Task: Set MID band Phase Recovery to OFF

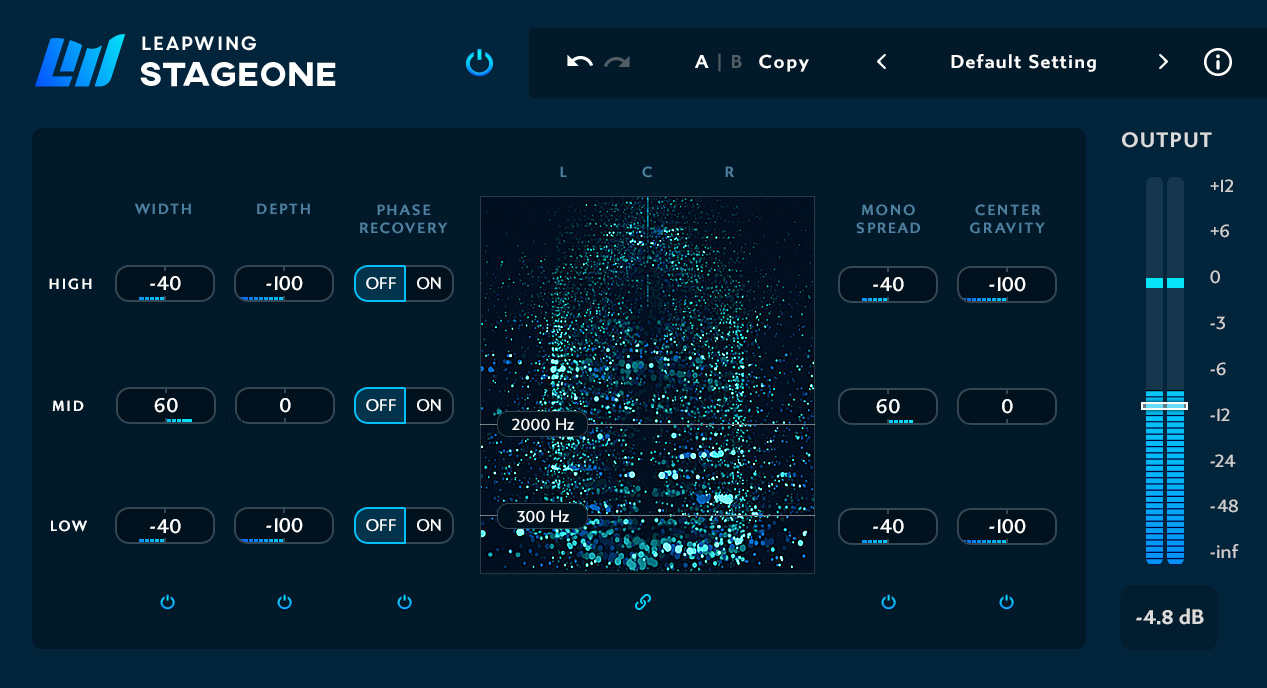Action: pos(380,405)
